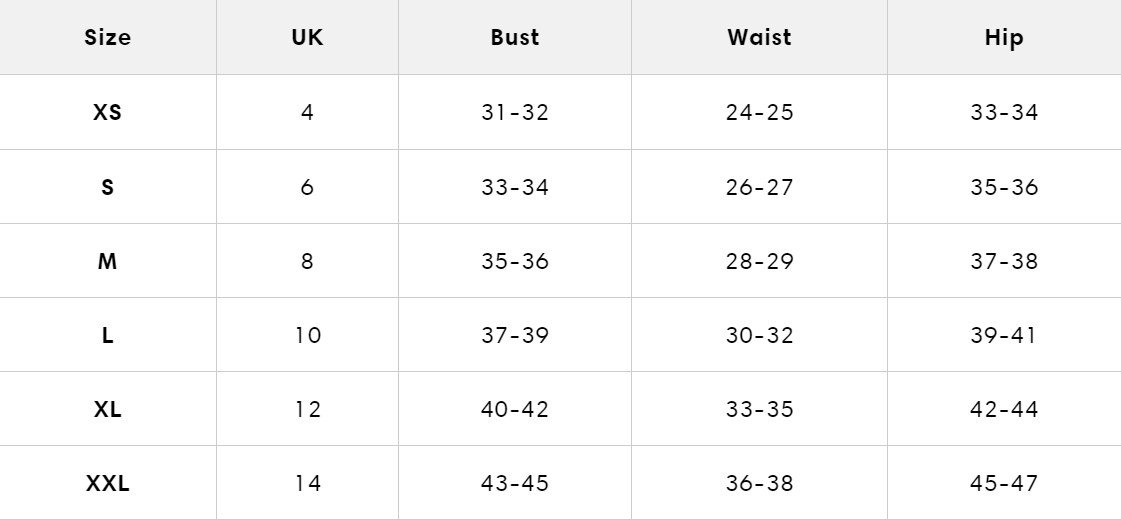Click the Waist column header
This screenshot has height=520, width=1121.
pos(759,38)
